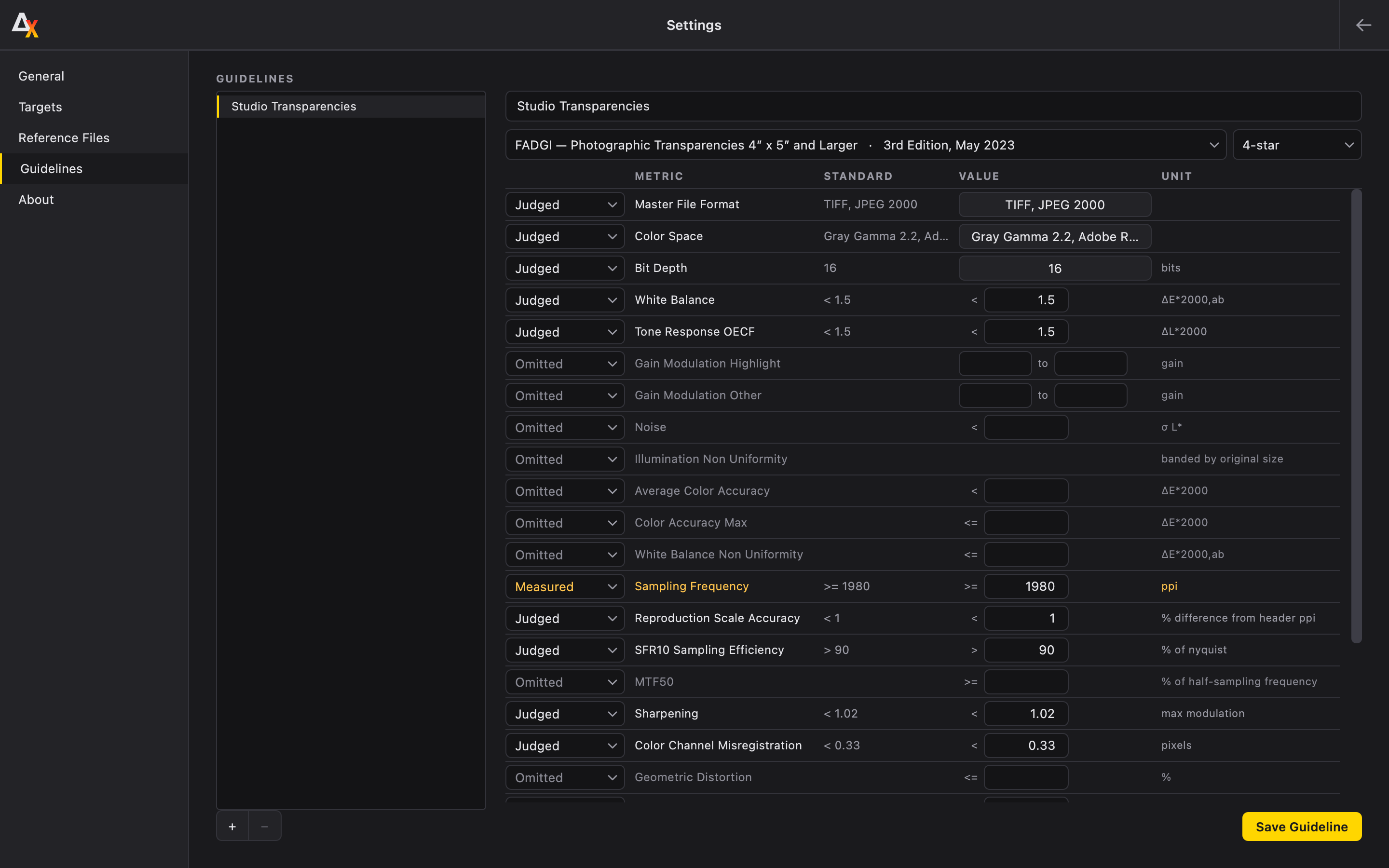Open the FADGI standard dropdown

click(866, 145)
